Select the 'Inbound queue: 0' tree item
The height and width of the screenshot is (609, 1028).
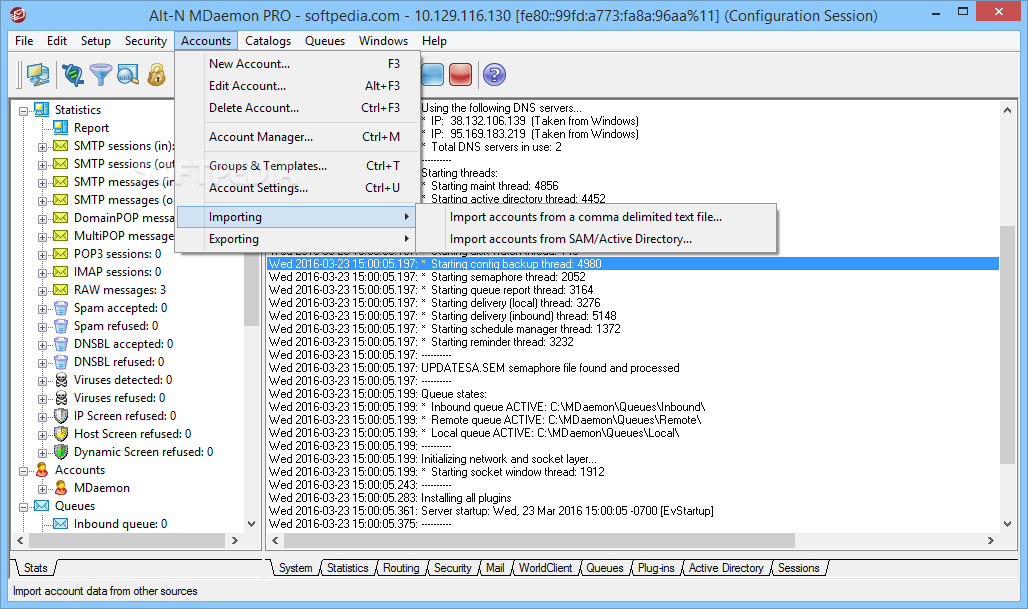pyautogui.click(x=120, y=523)
